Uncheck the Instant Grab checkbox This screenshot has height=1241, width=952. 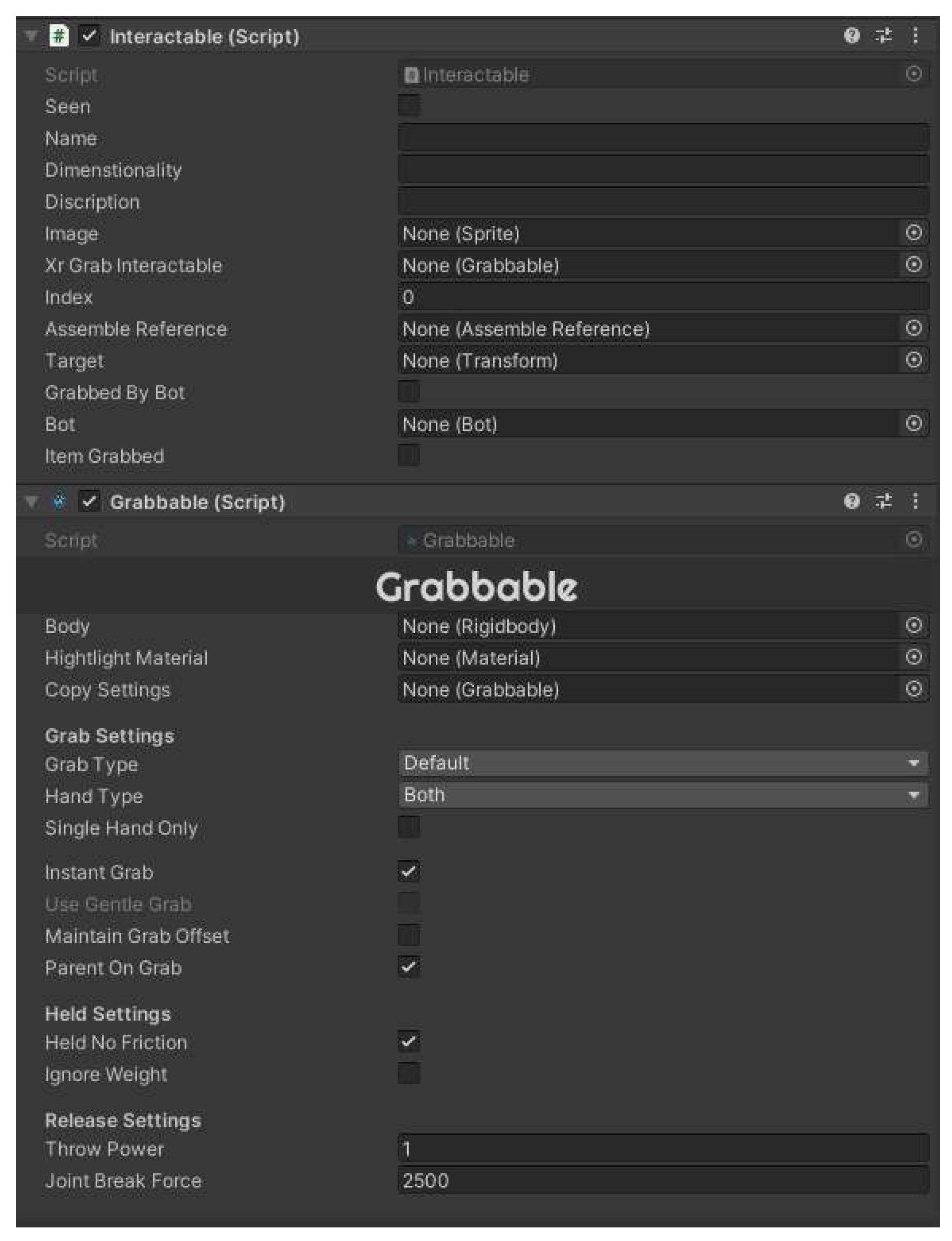click(409, 872)
